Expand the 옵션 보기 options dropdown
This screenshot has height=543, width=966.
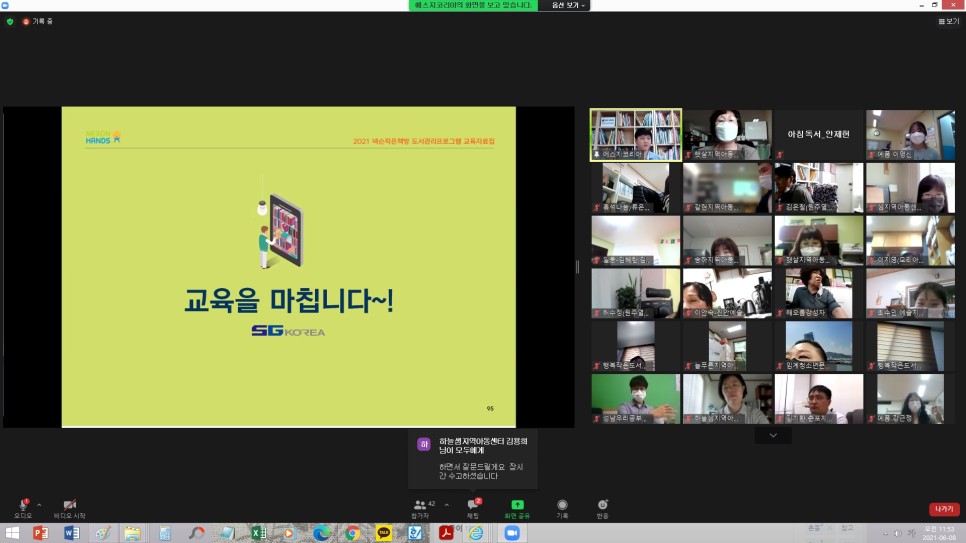(568, 5)
